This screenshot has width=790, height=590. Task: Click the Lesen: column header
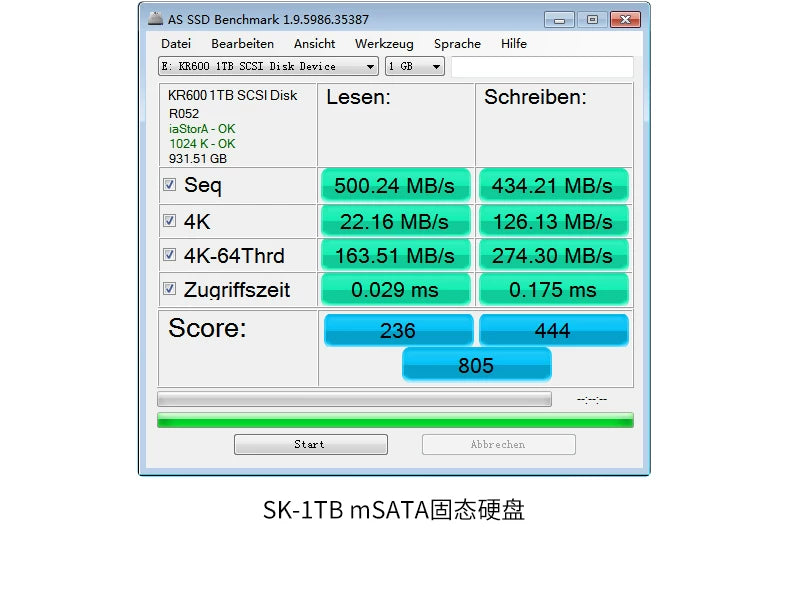pos(358,97)
